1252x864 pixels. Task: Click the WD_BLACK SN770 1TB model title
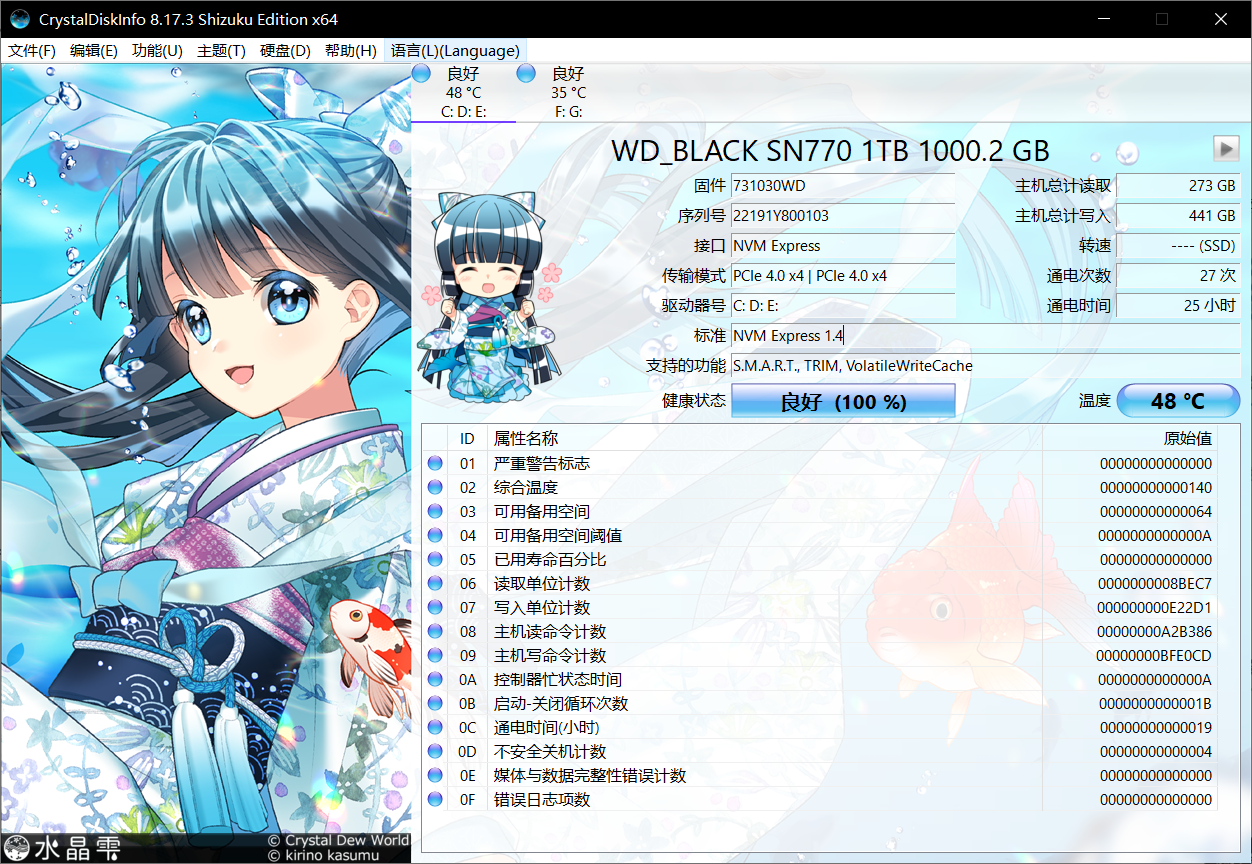[x=830, y=150]
